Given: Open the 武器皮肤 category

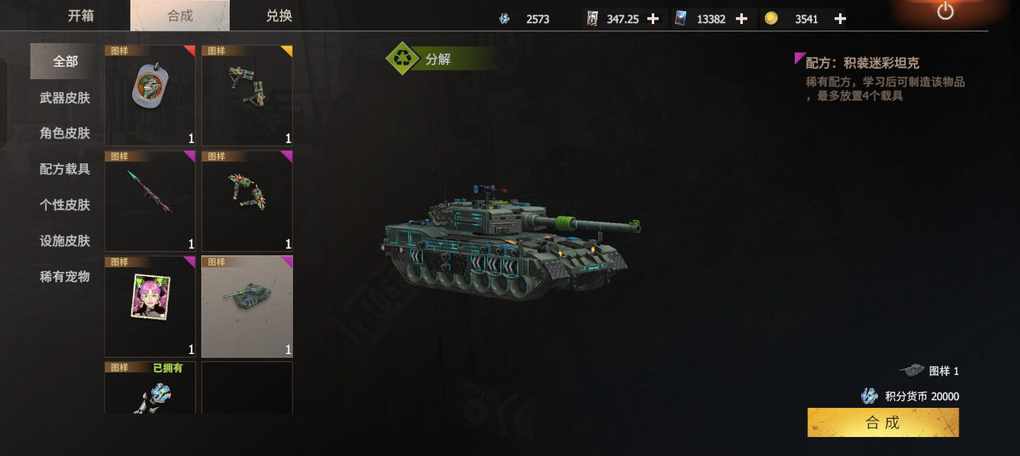Looking at the screenshot, I should (x=64, y=98).
